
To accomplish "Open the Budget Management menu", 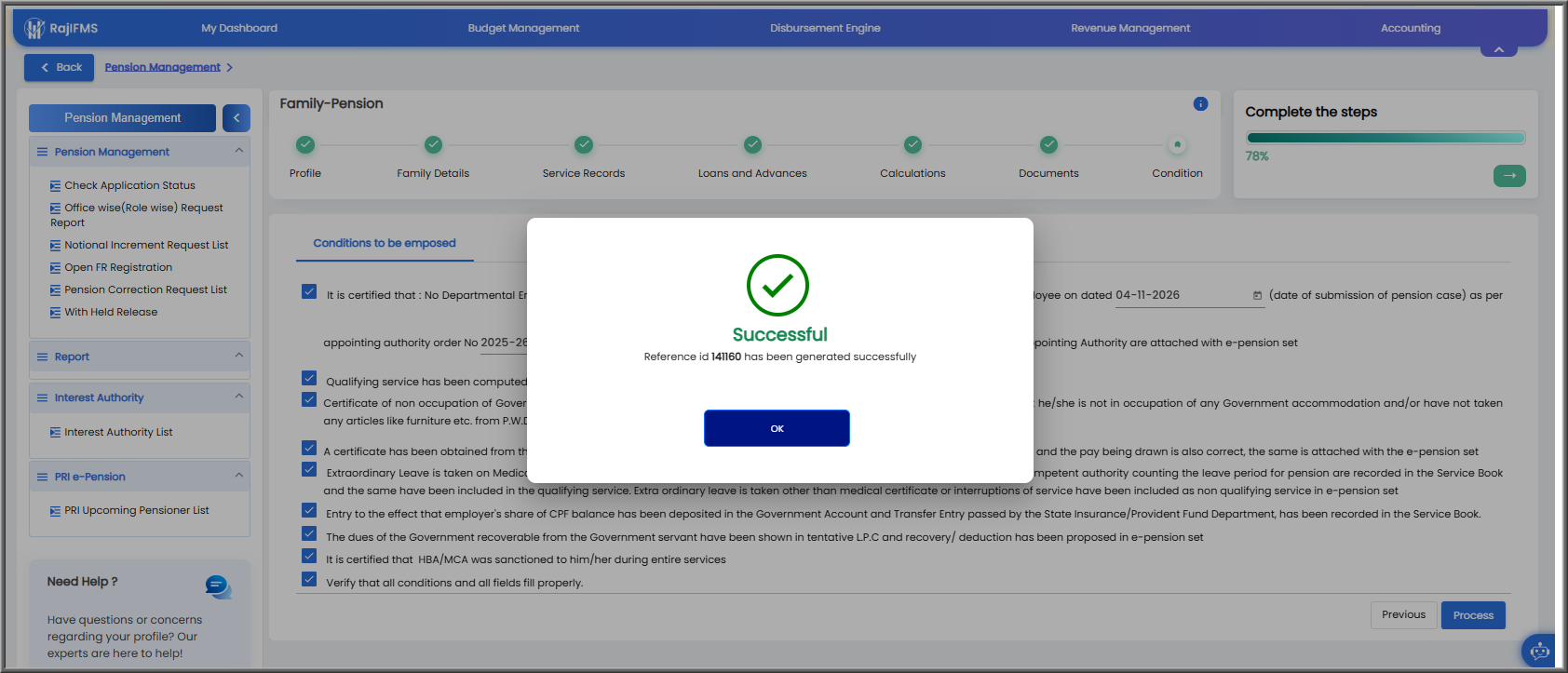I will (523, 28).
